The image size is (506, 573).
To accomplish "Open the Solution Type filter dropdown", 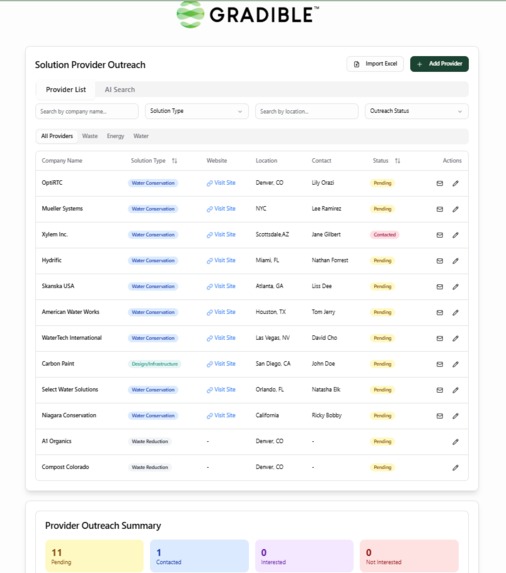I will coord(197,111).
